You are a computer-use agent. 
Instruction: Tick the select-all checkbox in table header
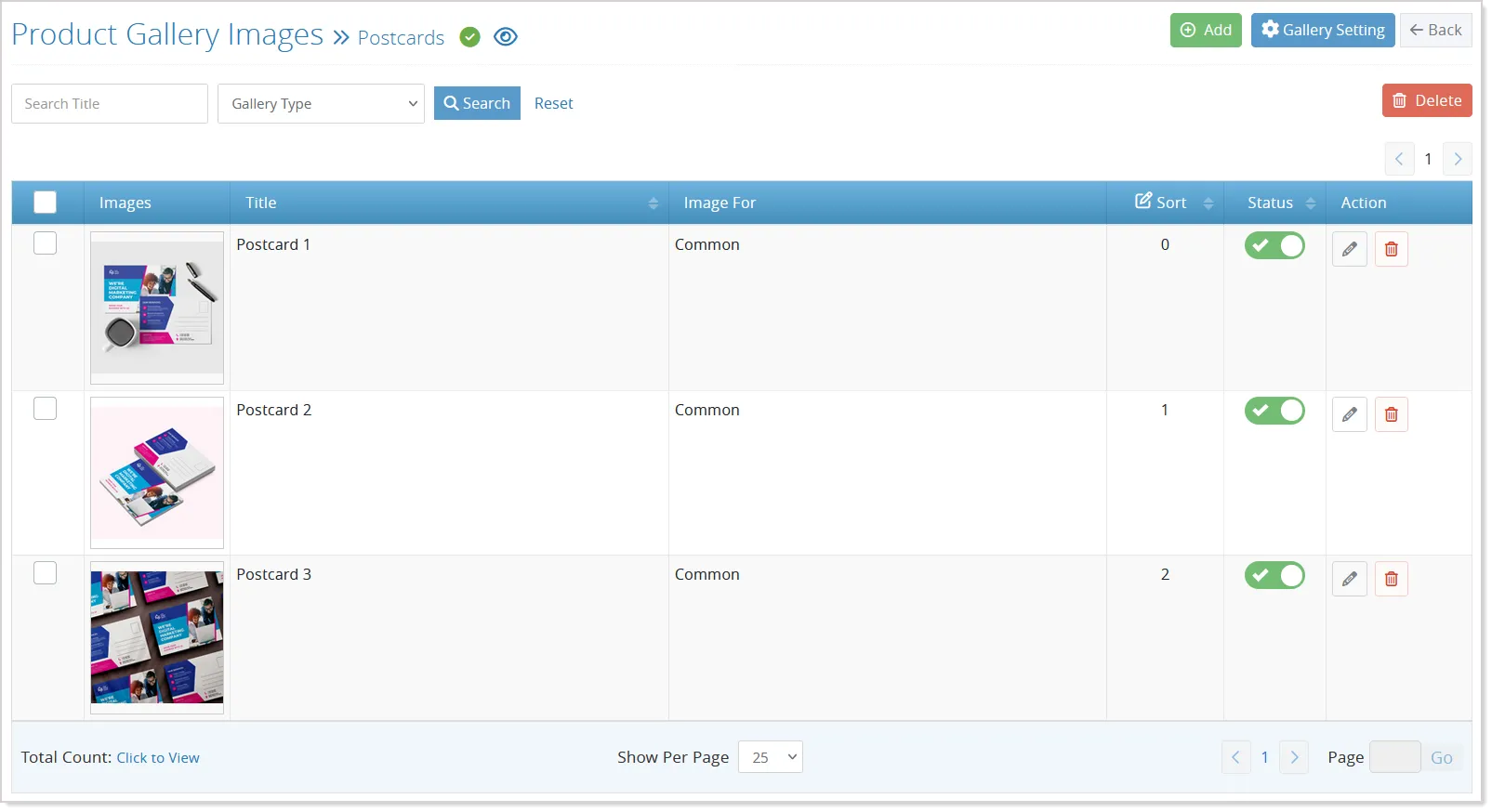point(45,203)
